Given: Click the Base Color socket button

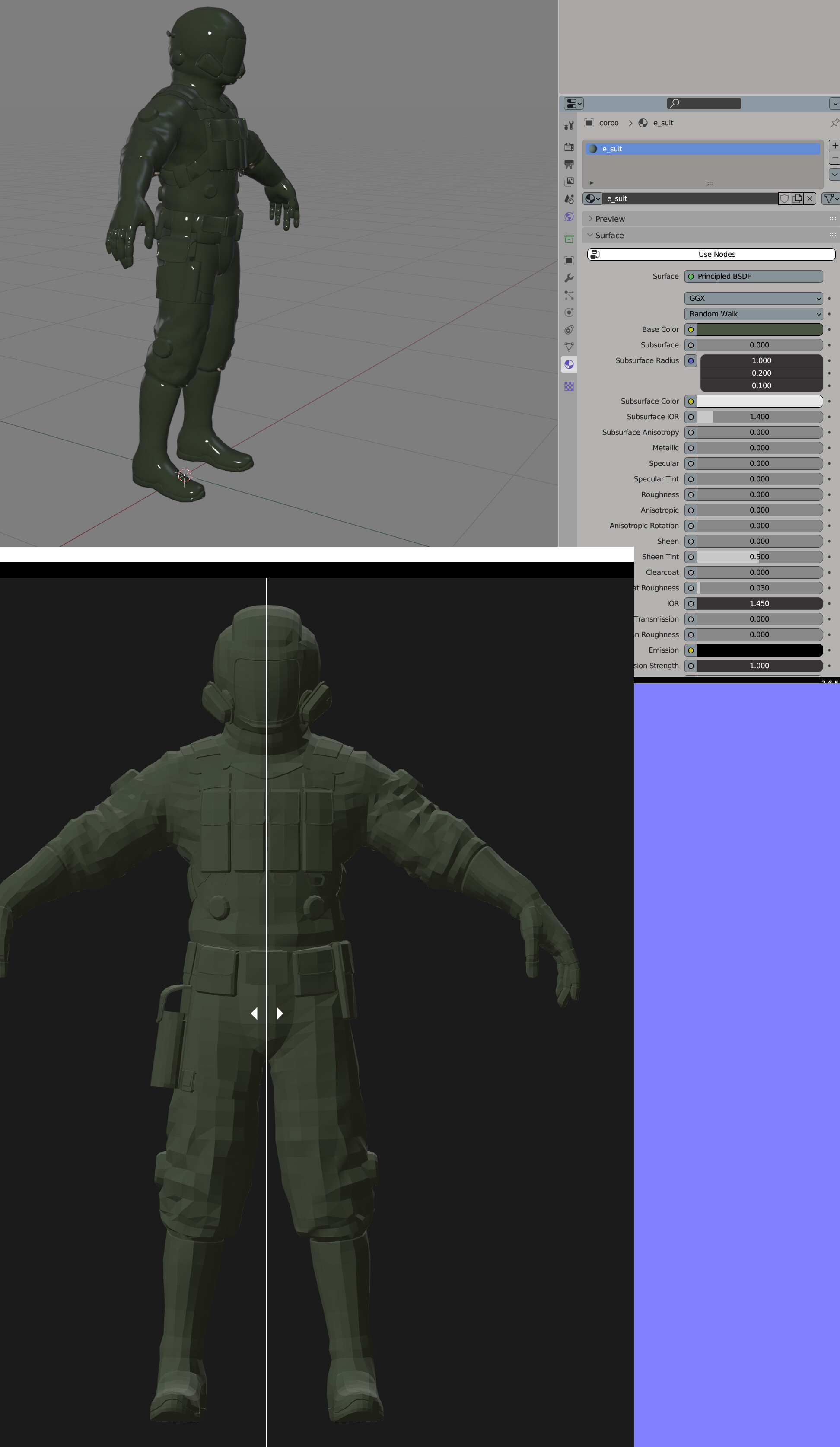Looking at the screenshot, I should click(691, 330).
